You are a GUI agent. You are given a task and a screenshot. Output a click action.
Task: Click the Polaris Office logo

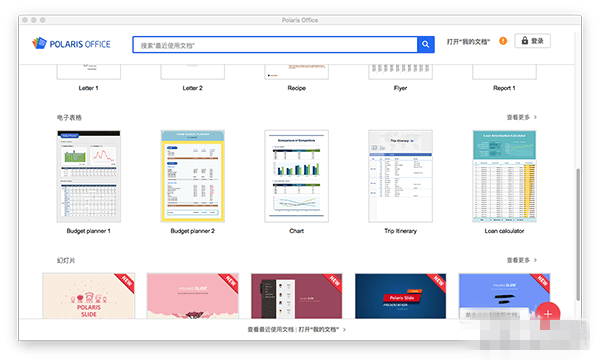(x=71, y=44)
